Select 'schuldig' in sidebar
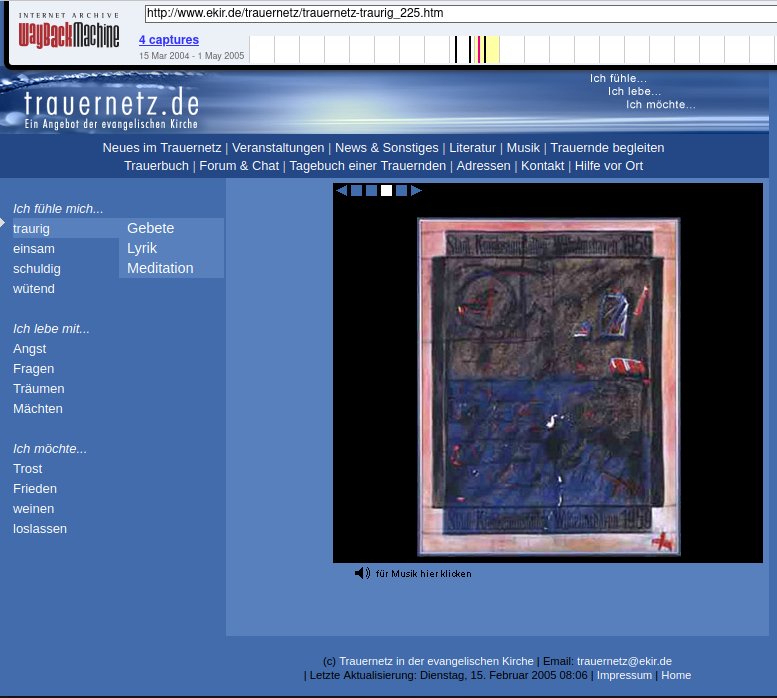Image resolution: width=777 pixels, height=698 pixels. click(x=37, y=268)
